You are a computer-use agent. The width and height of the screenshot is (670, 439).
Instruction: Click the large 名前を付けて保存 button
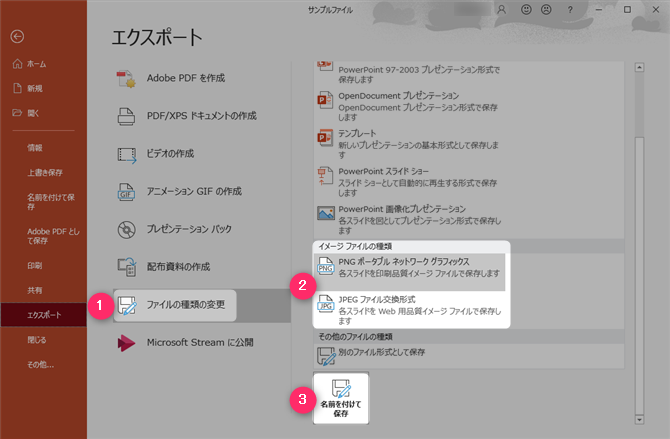pos(341,398)
